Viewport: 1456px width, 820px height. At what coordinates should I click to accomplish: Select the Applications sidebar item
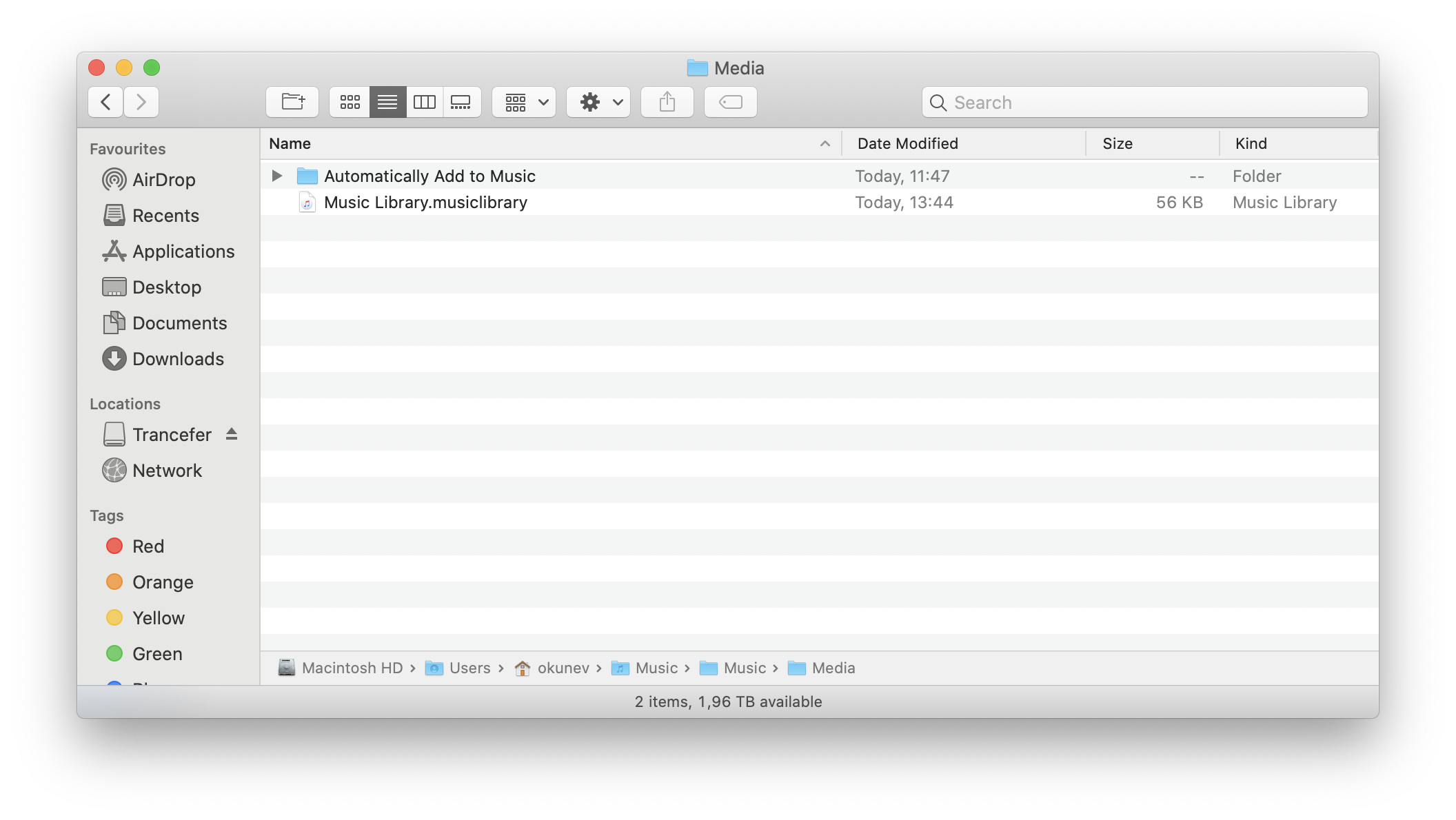click(x=183, y=252)
